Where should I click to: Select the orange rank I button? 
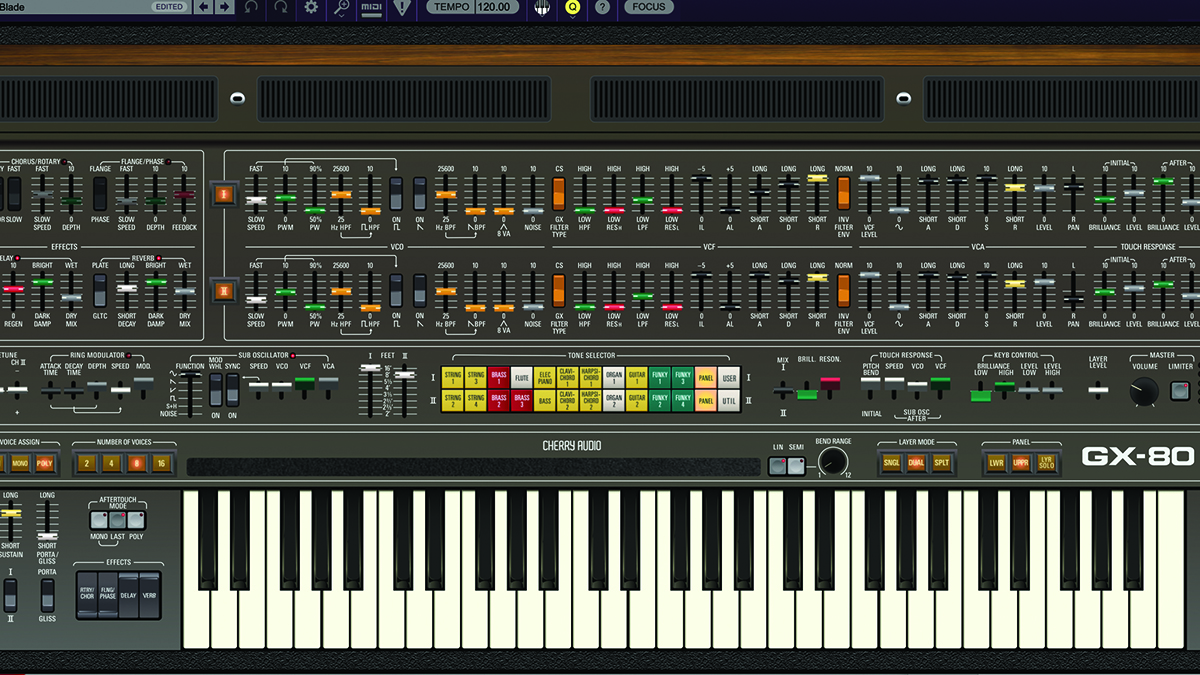coord(222,195)
